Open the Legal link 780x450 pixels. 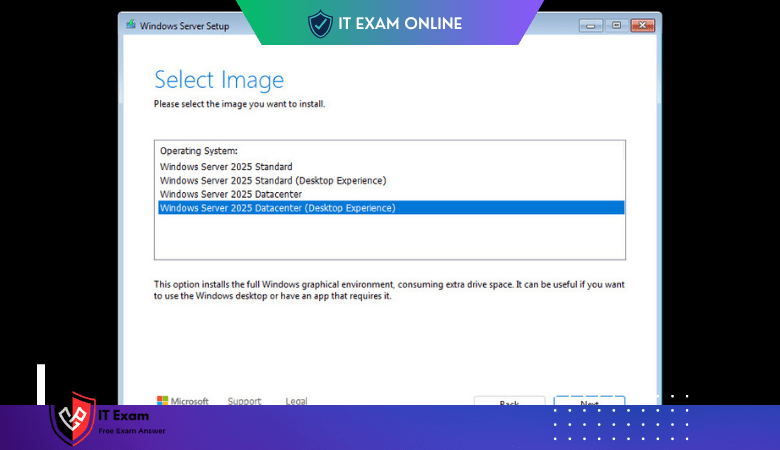click(296, 401)
